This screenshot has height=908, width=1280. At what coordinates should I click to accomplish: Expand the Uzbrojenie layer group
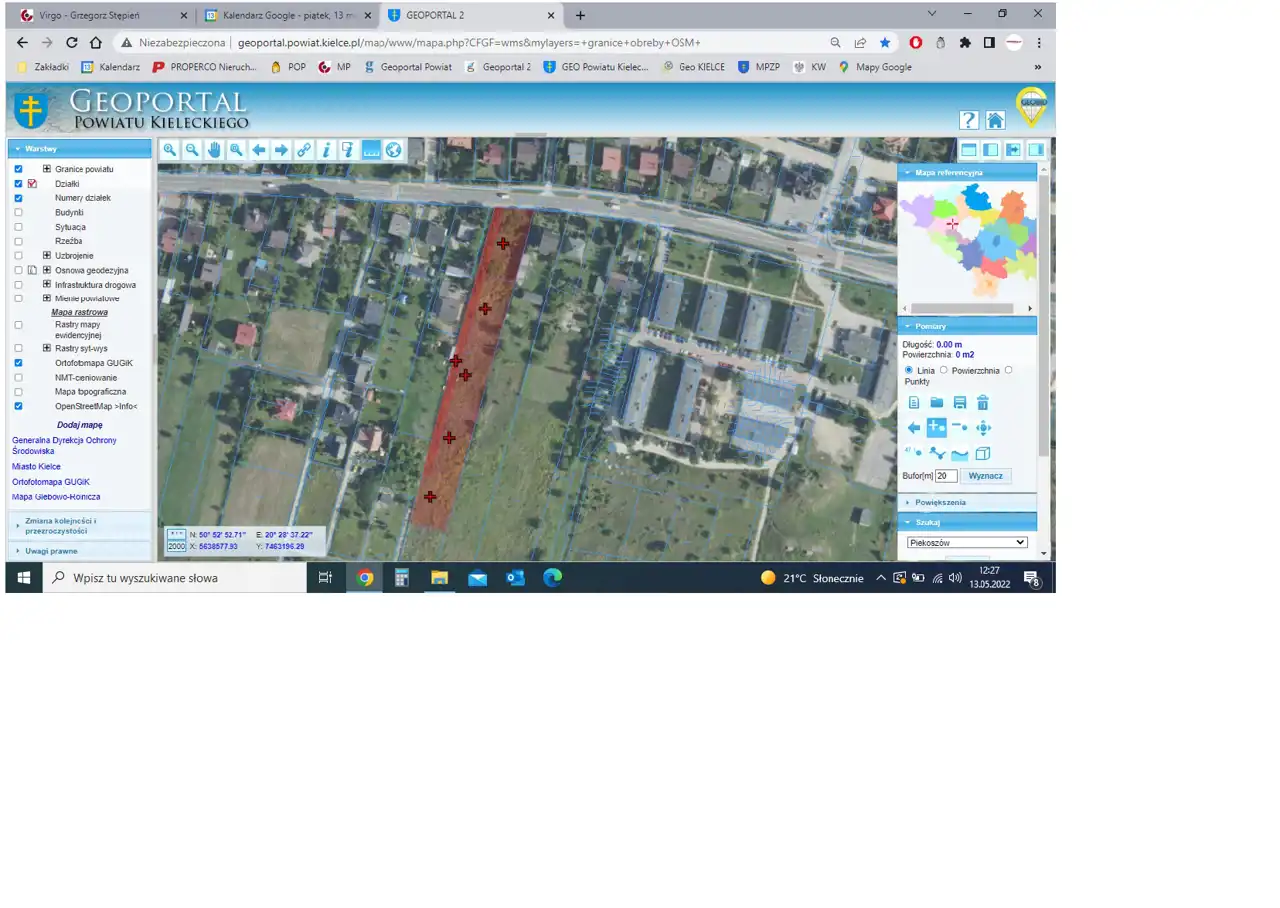[x=46, y=256]
